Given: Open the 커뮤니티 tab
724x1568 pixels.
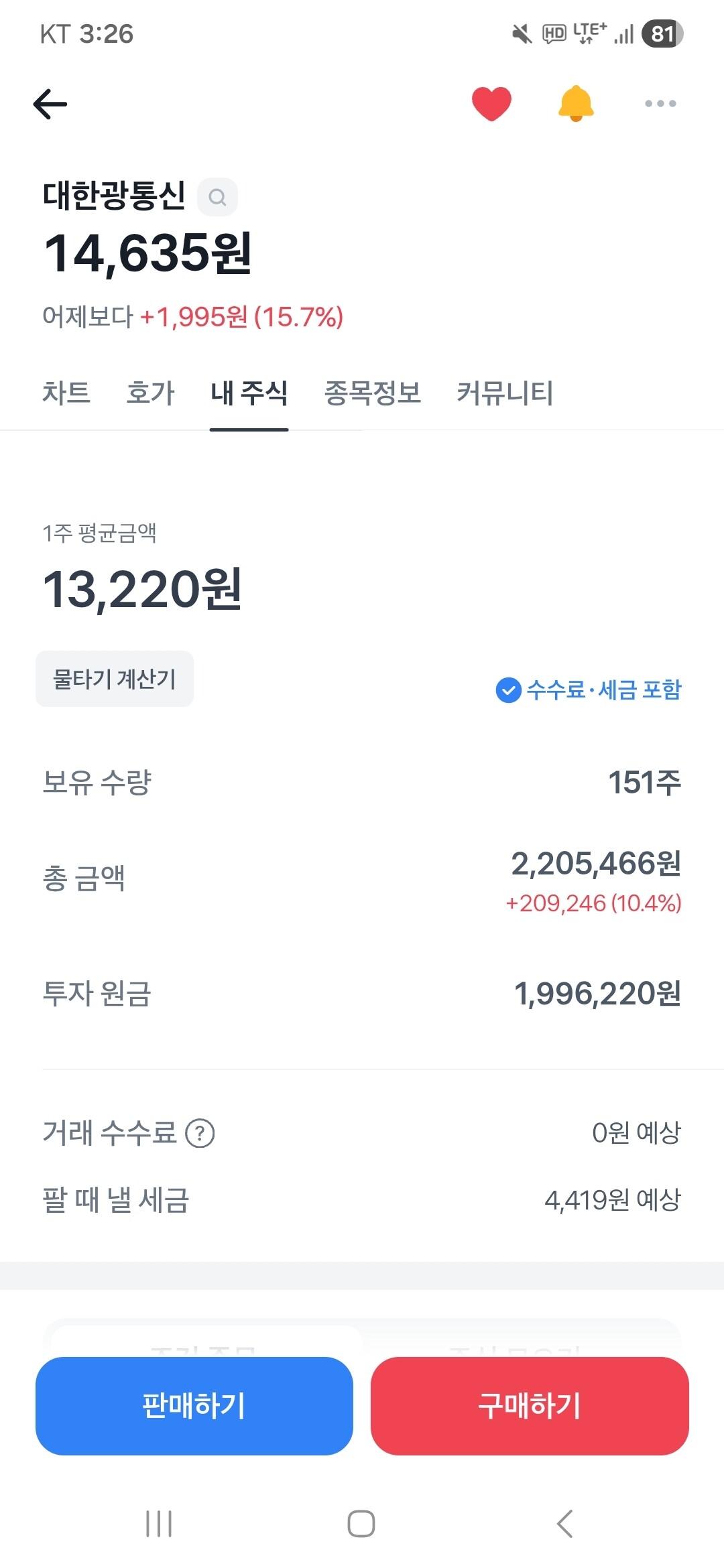Looking at the screenshot, I should (x=505, y=393).
